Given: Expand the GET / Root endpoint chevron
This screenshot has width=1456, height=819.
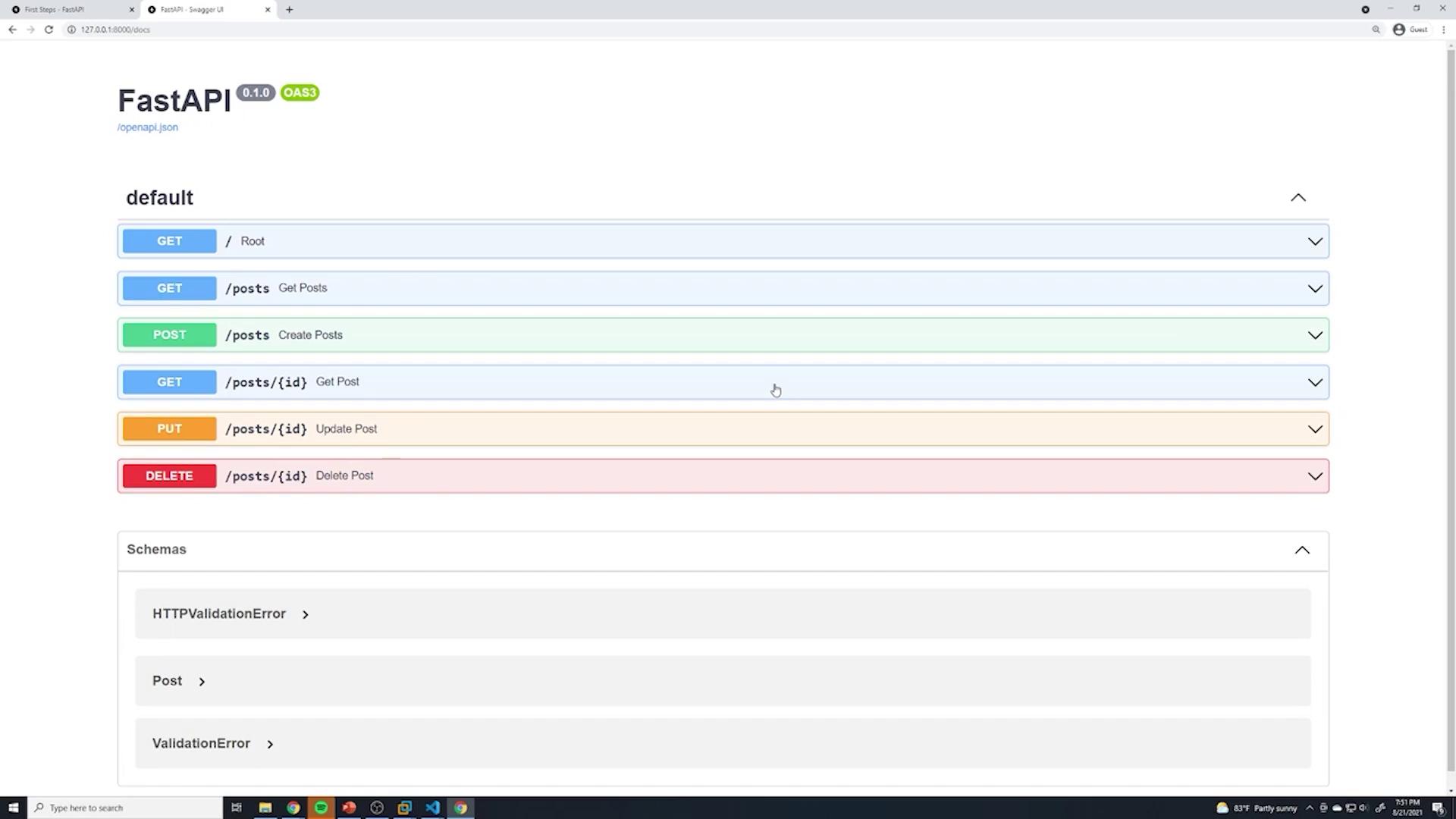Looking at the screenshot, I should coord(1314,242).
